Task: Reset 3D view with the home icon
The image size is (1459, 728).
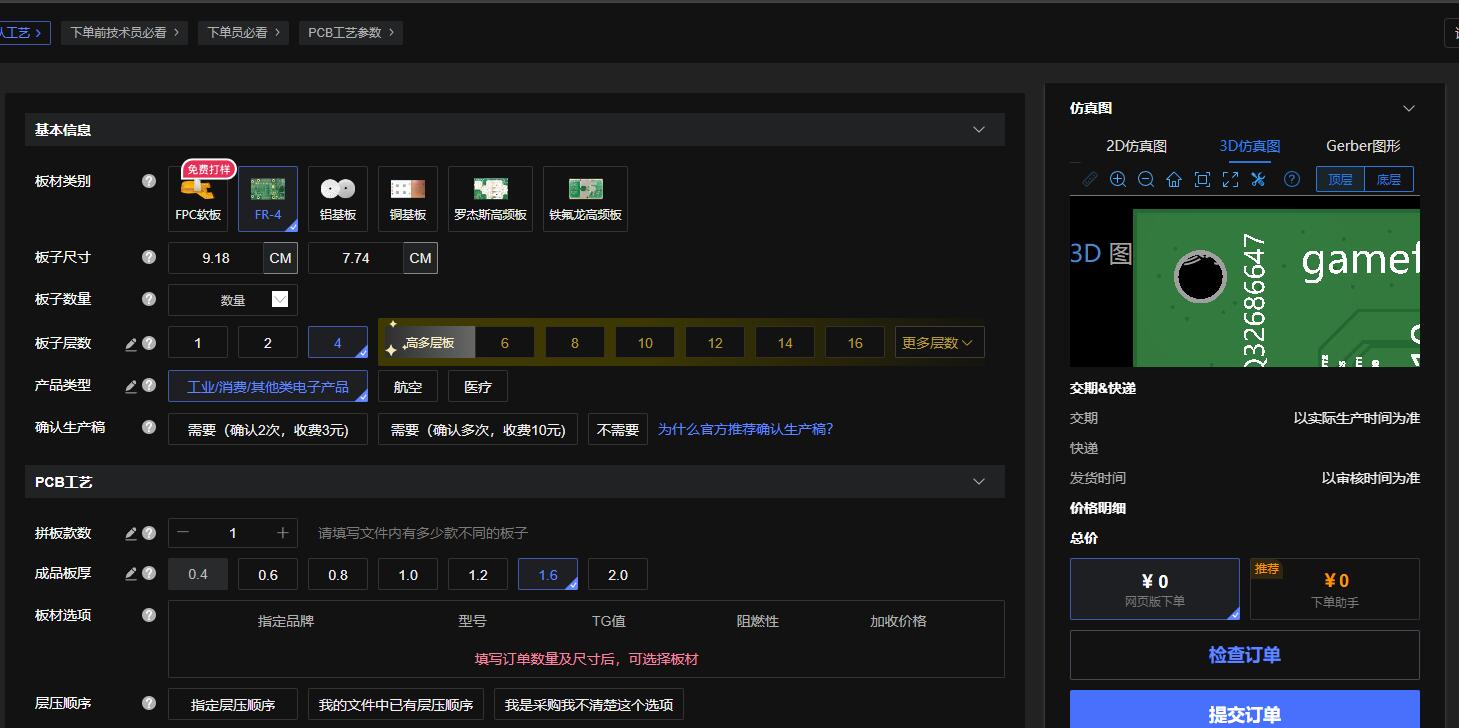Action: (x=1174, y=179)
